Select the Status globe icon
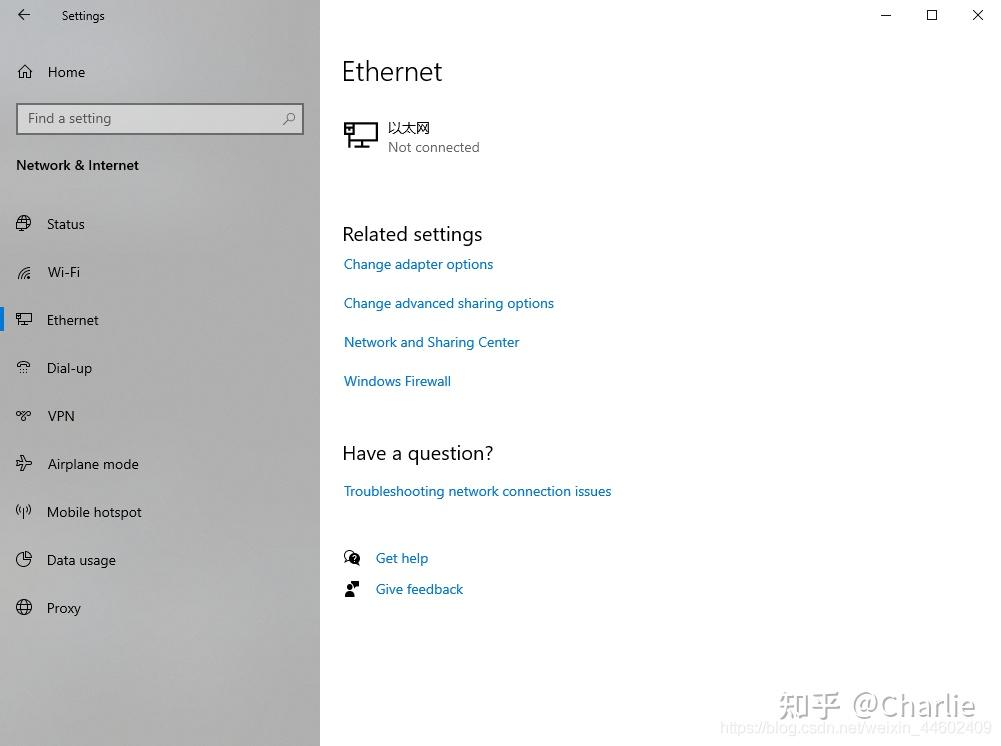Viewport: 1001px width, 746px height. coord(24,223)
